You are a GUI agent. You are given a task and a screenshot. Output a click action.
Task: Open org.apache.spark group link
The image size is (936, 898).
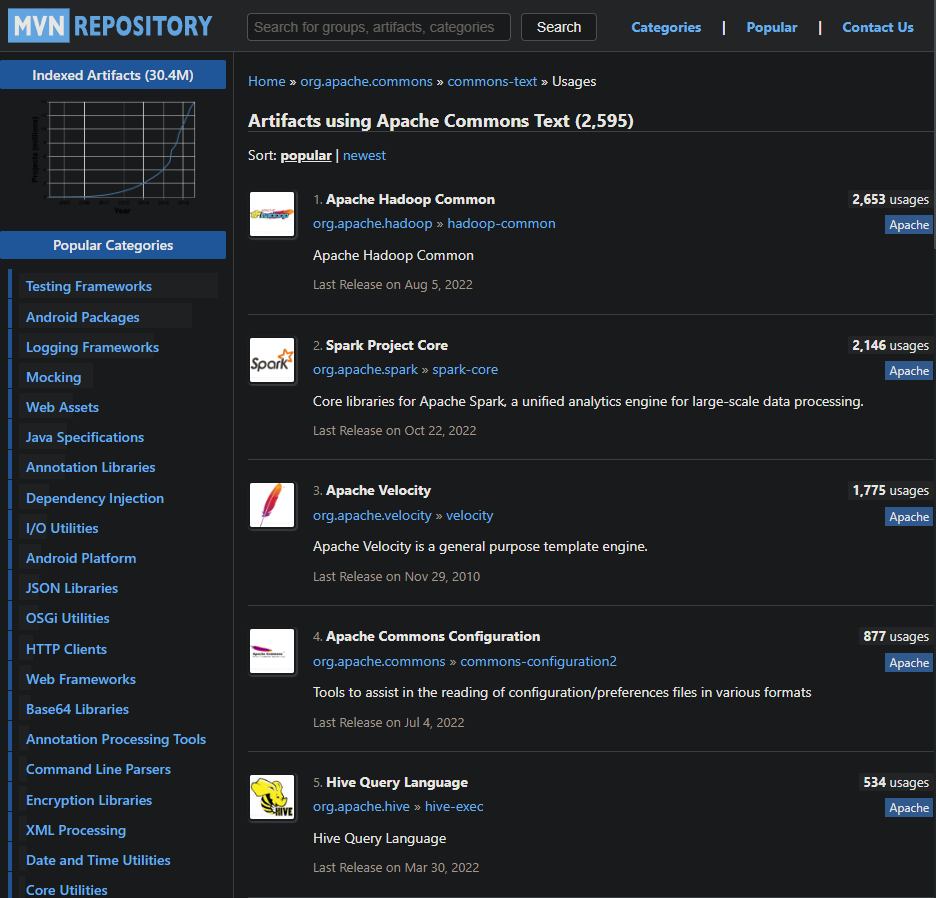point(365,370)
